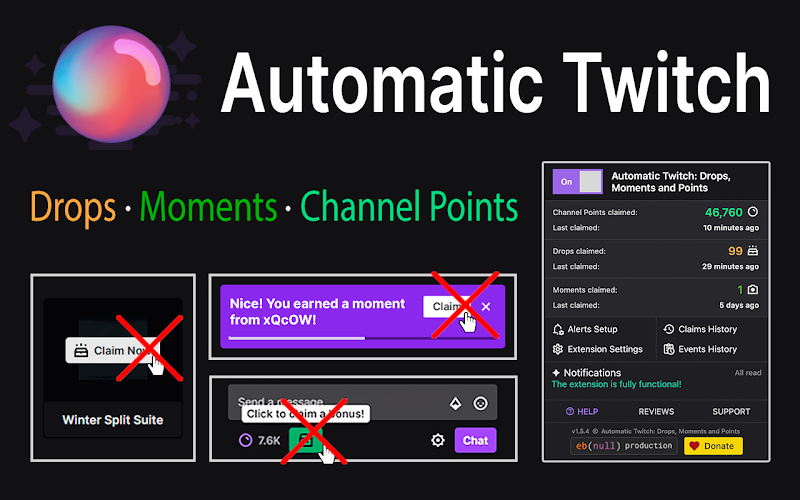Open the emote picker smiley icon
Image resolution: width=800 pixels, height=500 pixels.
coord(480,404)
